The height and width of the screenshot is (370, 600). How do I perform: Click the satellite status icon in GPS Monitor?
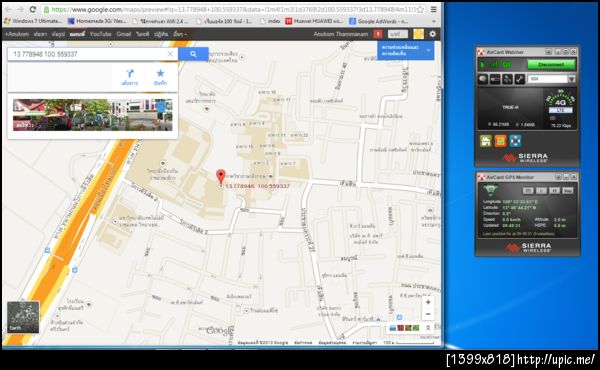(x=490, y=189)
